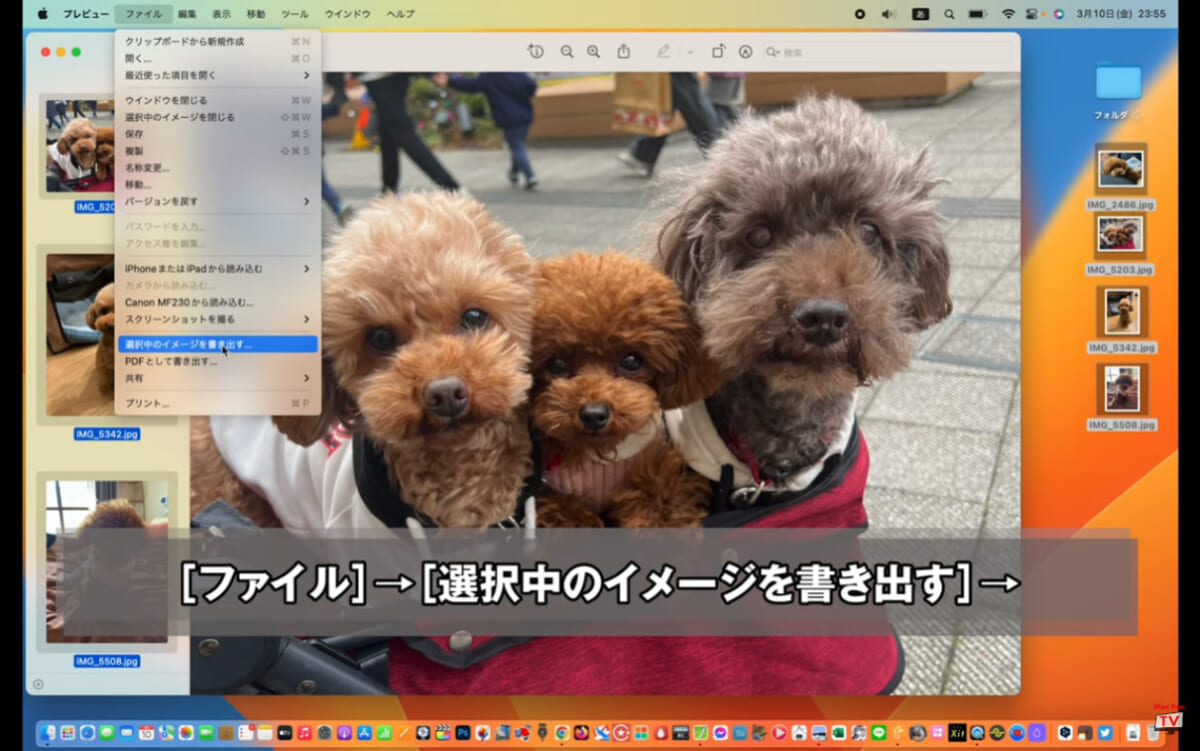
Task: Expand 最近使った項目を開く submenu
Action: 217,75
